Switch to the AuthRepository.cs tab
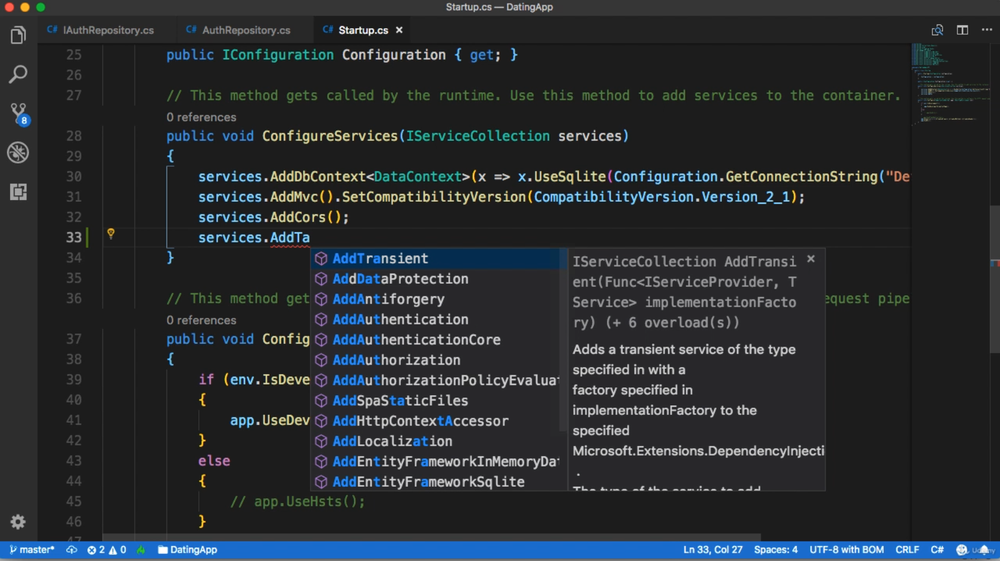The width and height of the screenshot is (1000, 561). (x=238, y=30)
